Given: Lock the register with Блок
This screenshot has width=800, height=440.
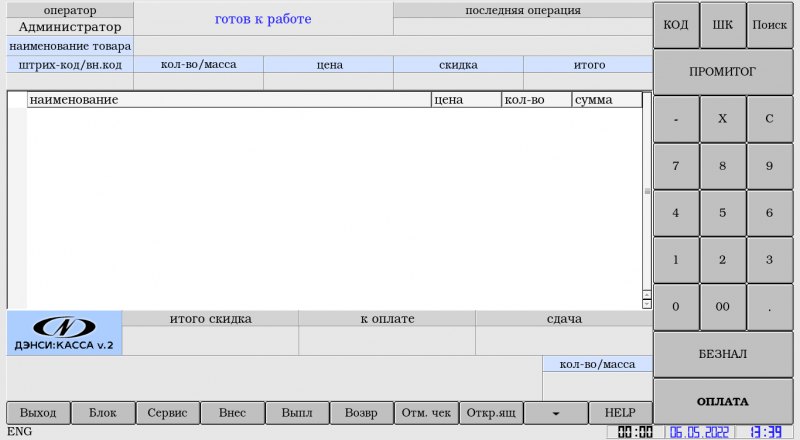Looking at the screenshot, I should pyautogui.click(x=103, y=413).
